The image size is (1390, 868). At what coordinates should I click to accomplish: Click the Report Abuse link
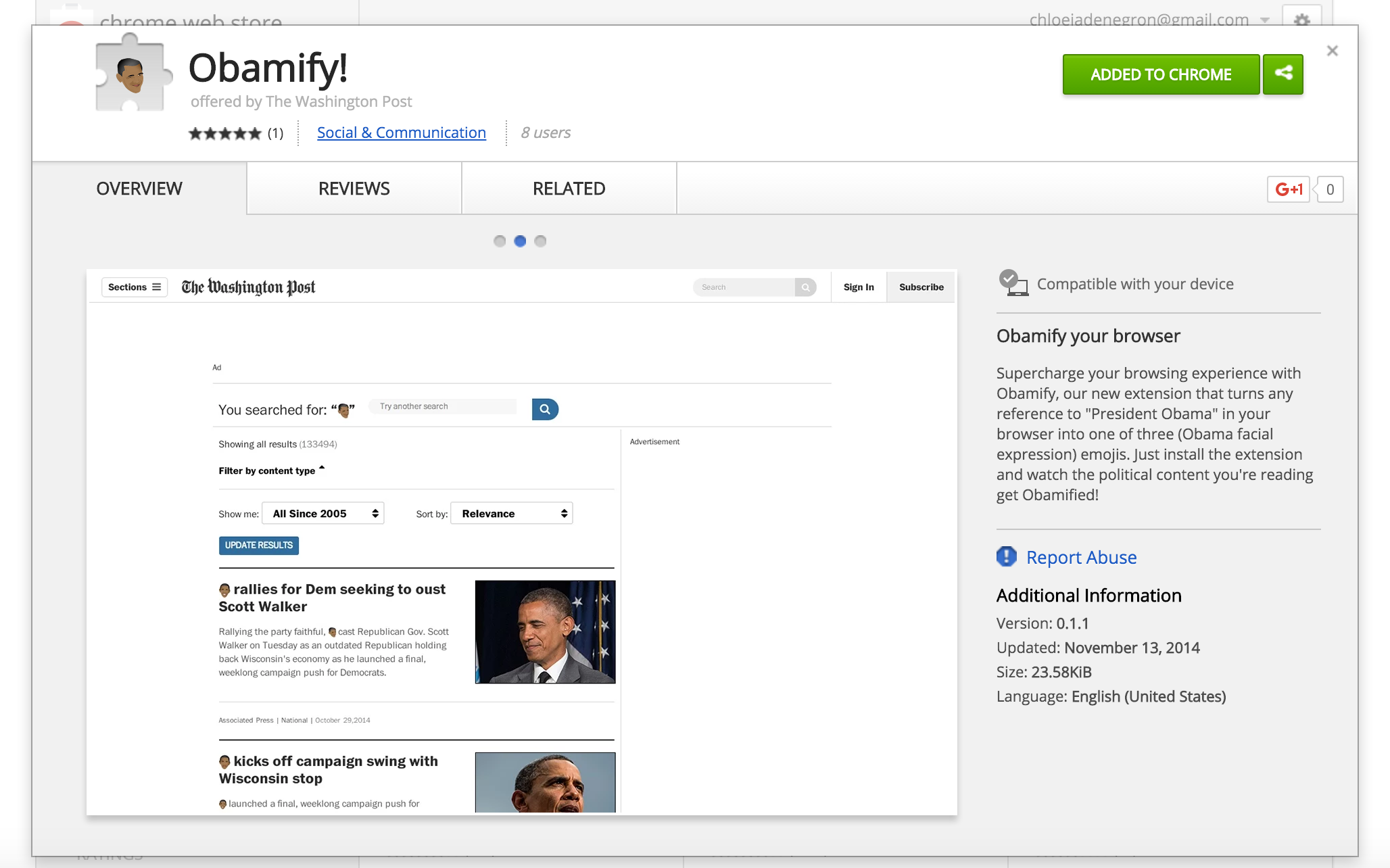(1081, 557)
